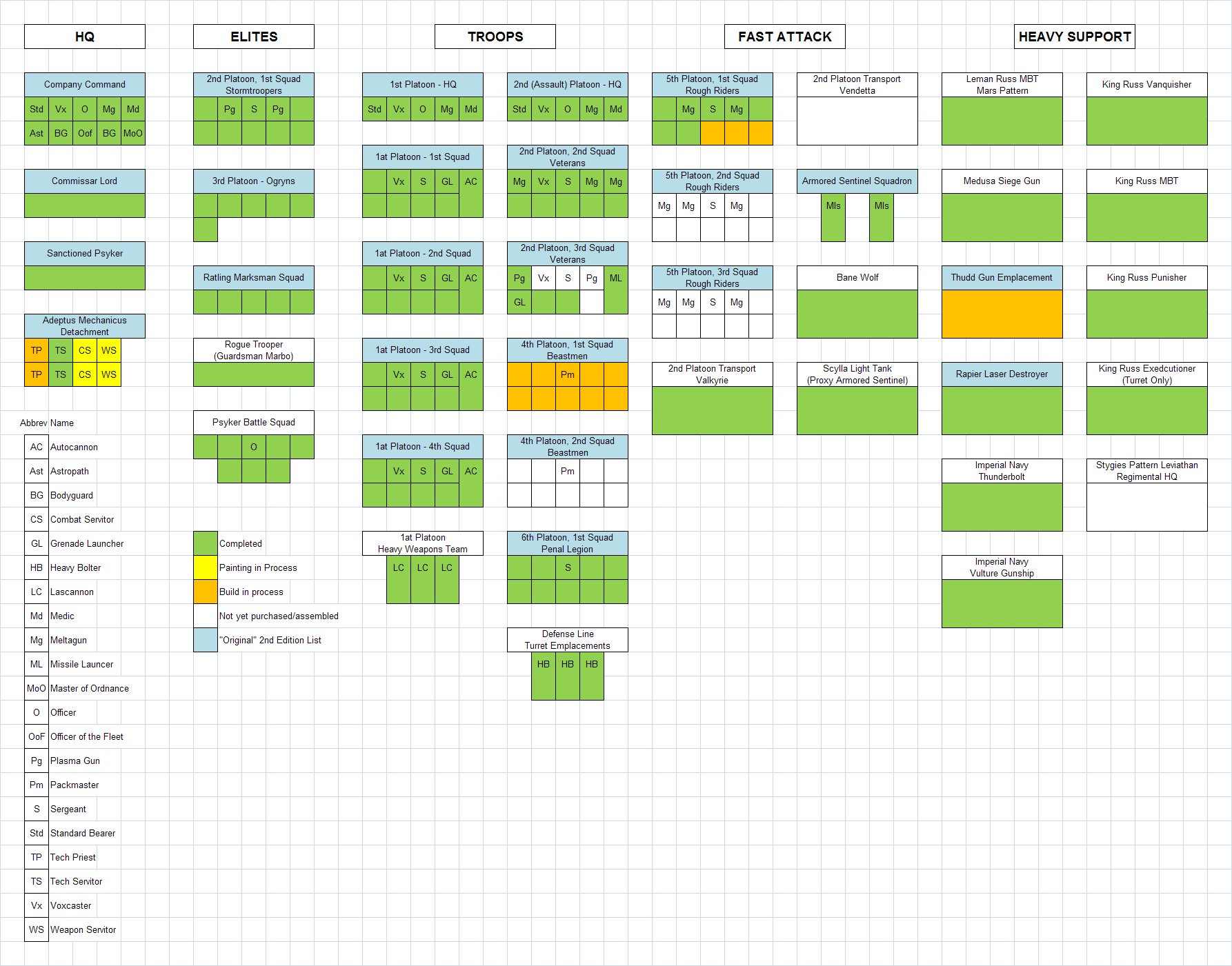Image resolution: width=1232 pixels, height=966 pixels.
Task: Click the 6th Platoon, 1st Squad Penal Legion cell
Action: 568,543
